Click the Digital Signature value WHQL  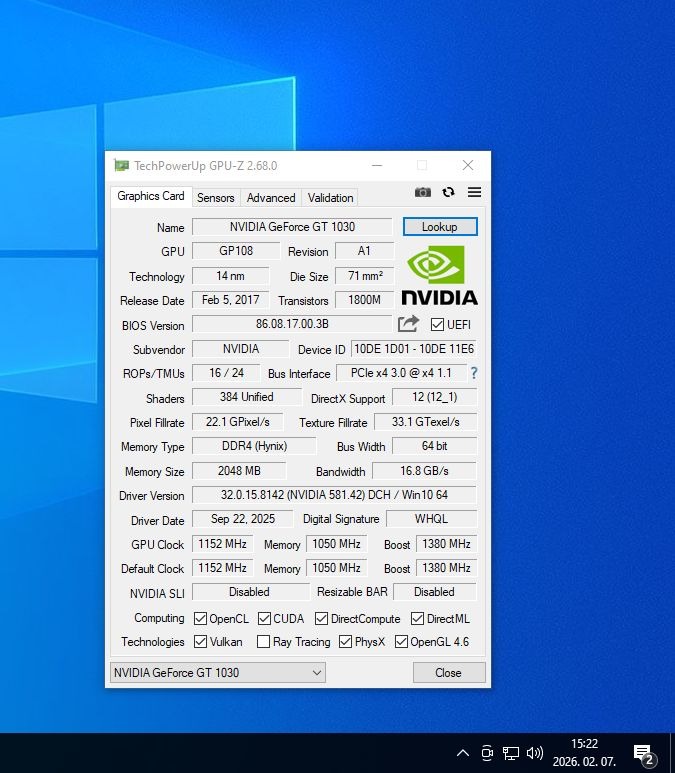[431, 519]
